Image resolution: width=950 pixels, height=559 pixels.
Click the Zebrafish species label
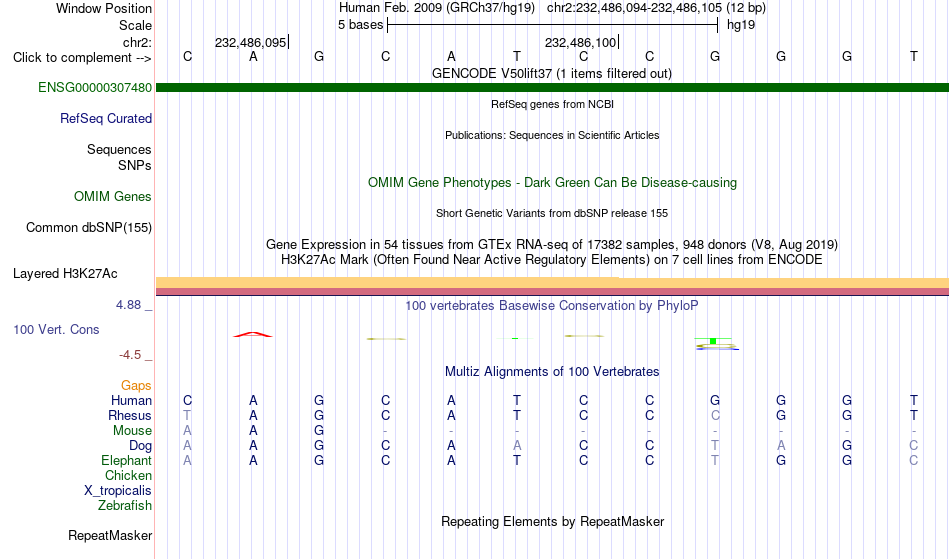point(125,506)
